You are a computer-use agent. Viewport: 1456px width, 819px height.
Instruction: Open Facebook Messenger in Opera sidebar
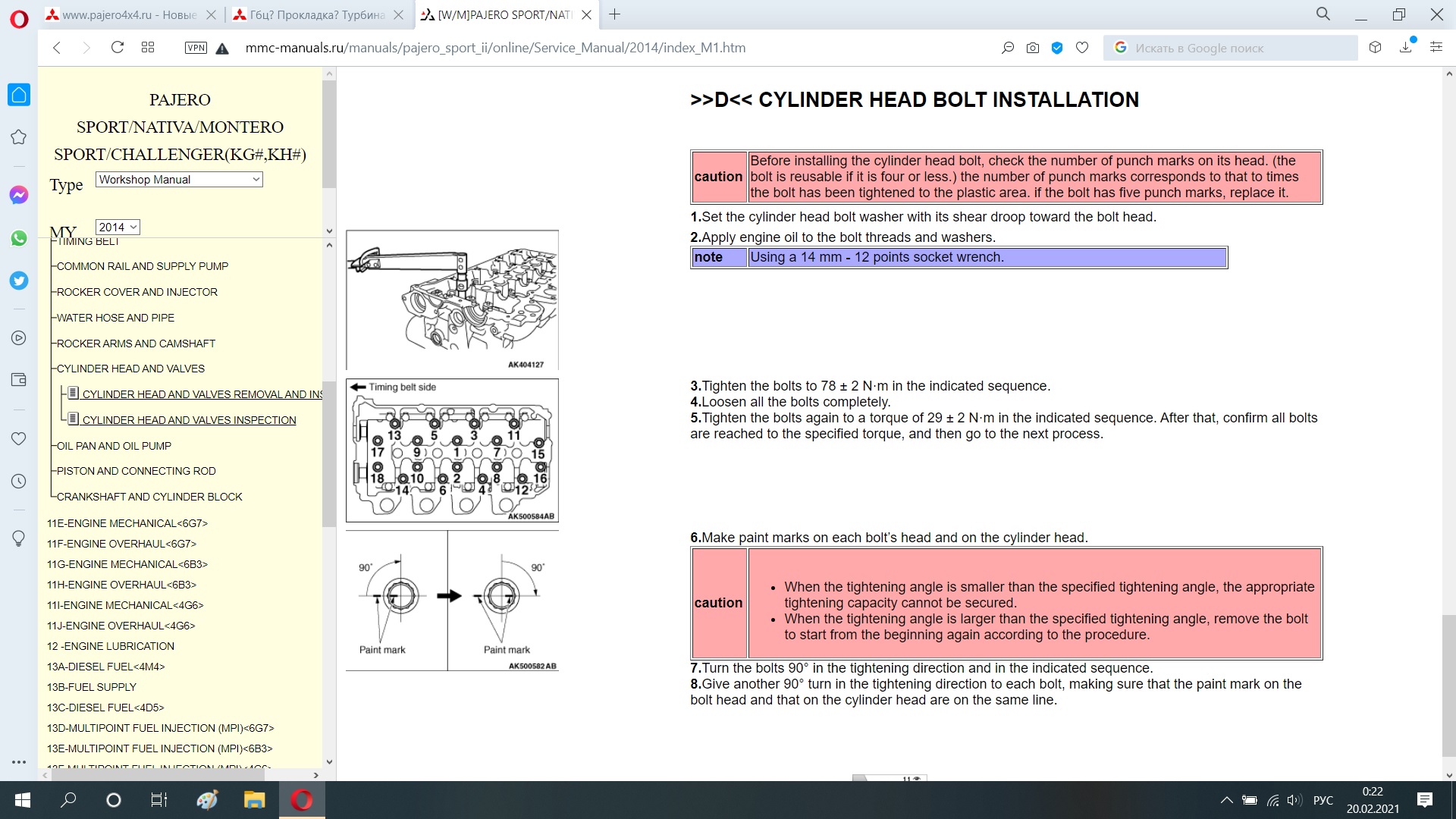point(19,195)
